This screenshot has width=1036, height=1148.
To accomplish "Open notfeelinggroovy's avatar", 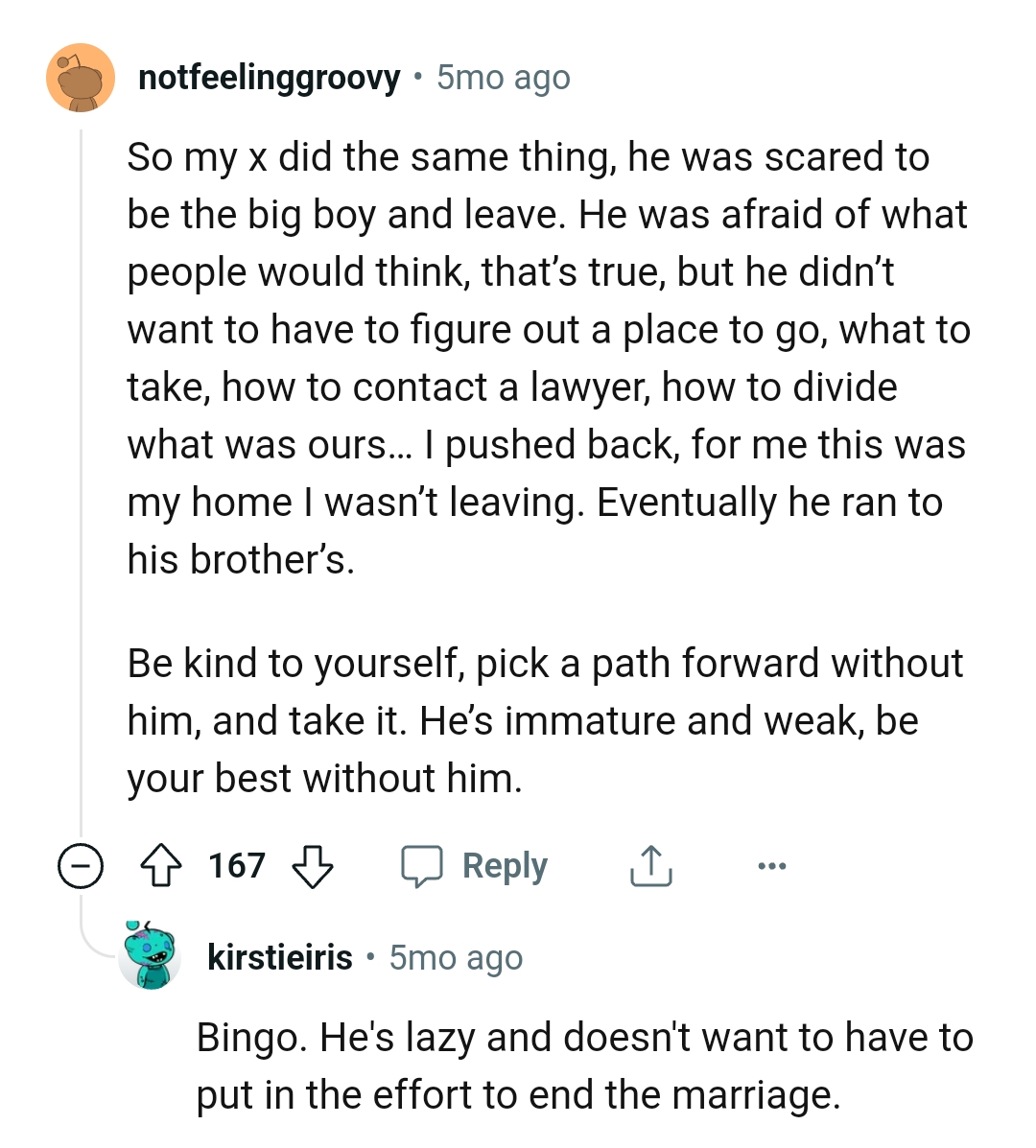I will coord(81,78).
